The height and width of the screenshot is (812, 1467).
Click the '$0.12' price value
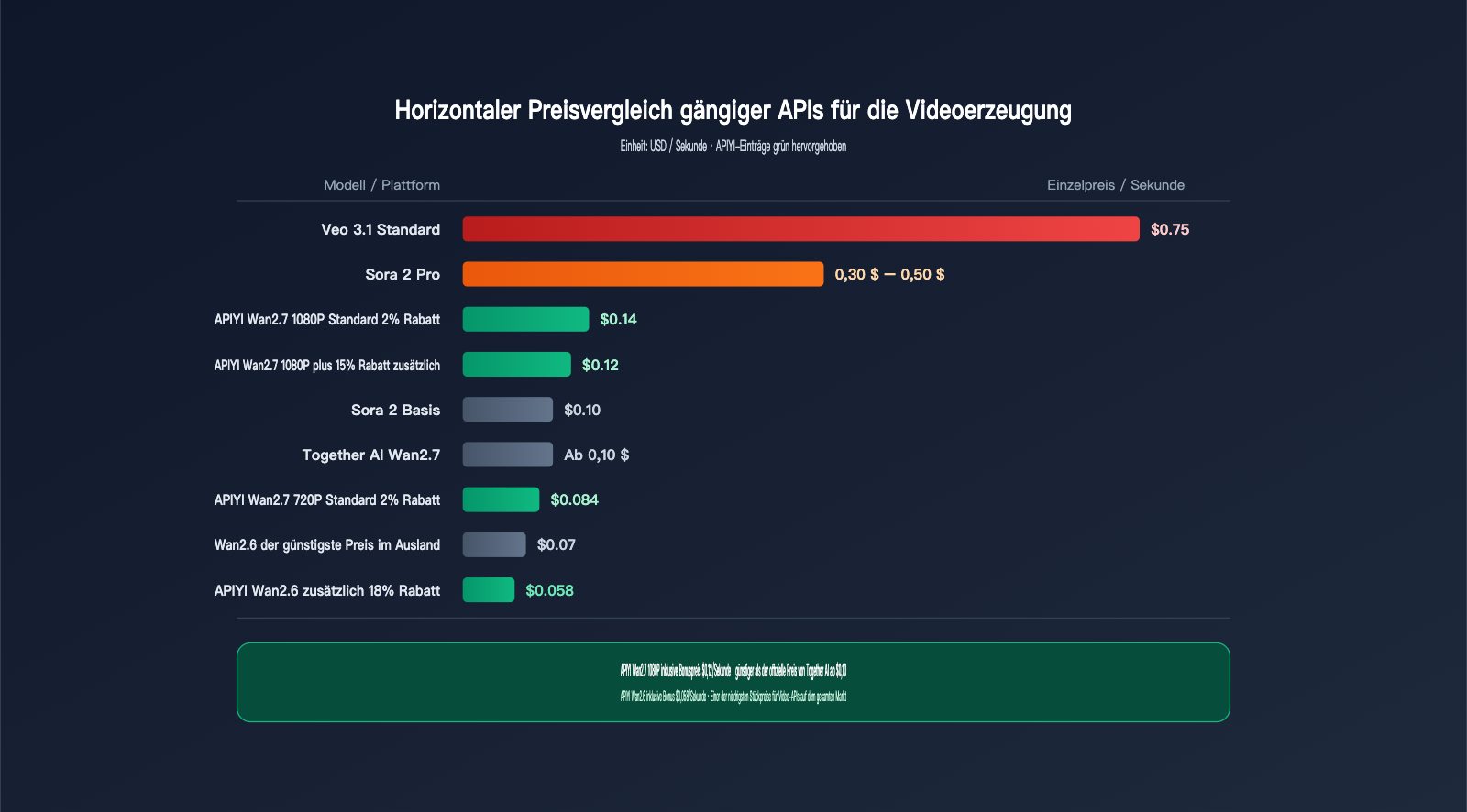tap(601, 365)
